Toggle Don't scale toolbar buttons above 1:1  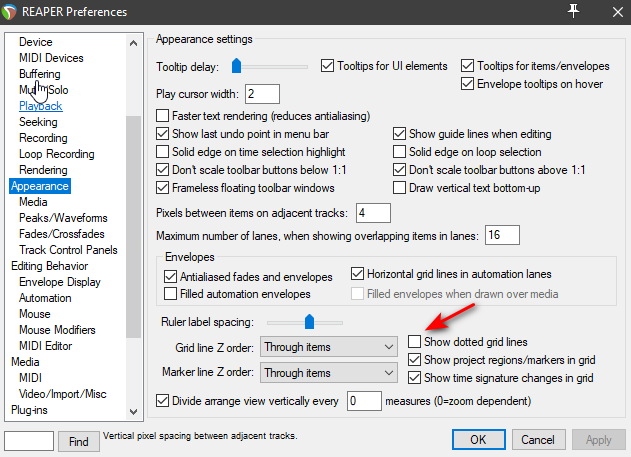pyautogui.click(x=399, y=170)
